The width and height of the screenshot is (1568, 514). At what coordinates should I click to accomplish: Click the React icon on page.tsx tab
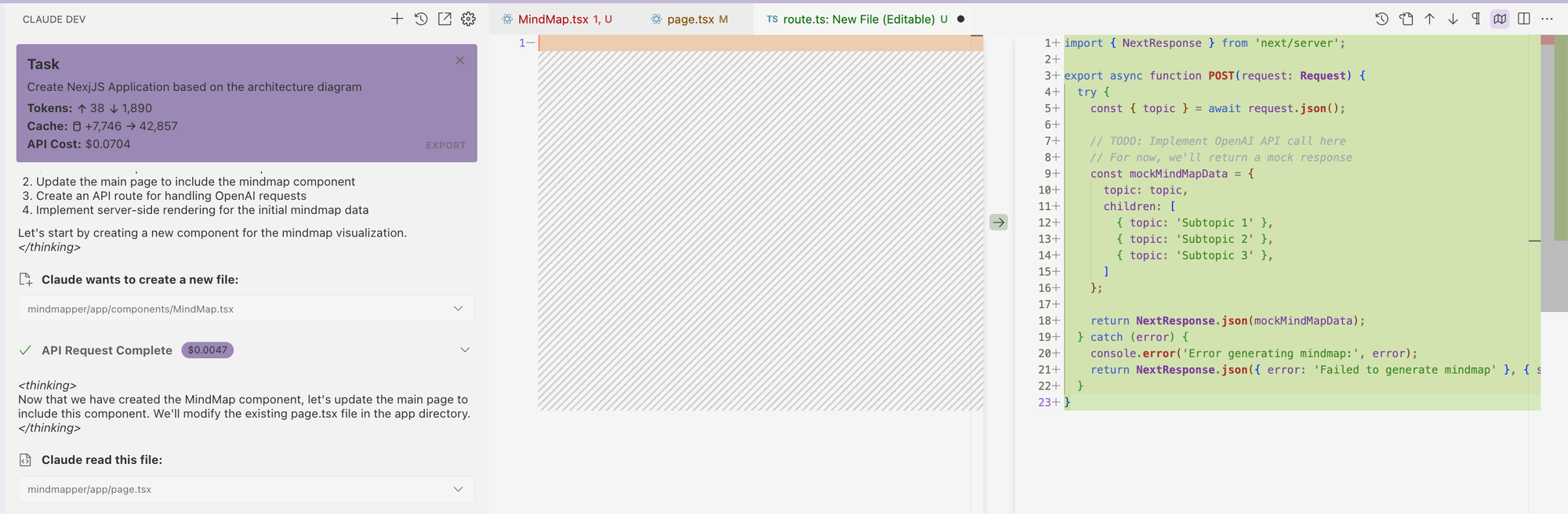tap(656, 19)
